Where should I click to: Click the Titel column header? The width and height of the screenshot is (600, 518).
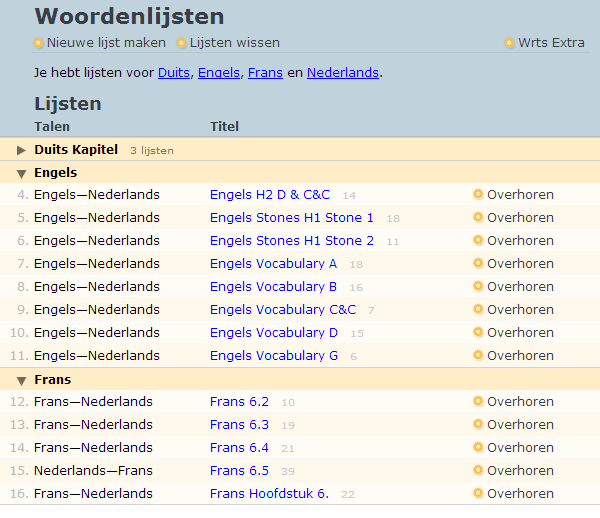224,127
